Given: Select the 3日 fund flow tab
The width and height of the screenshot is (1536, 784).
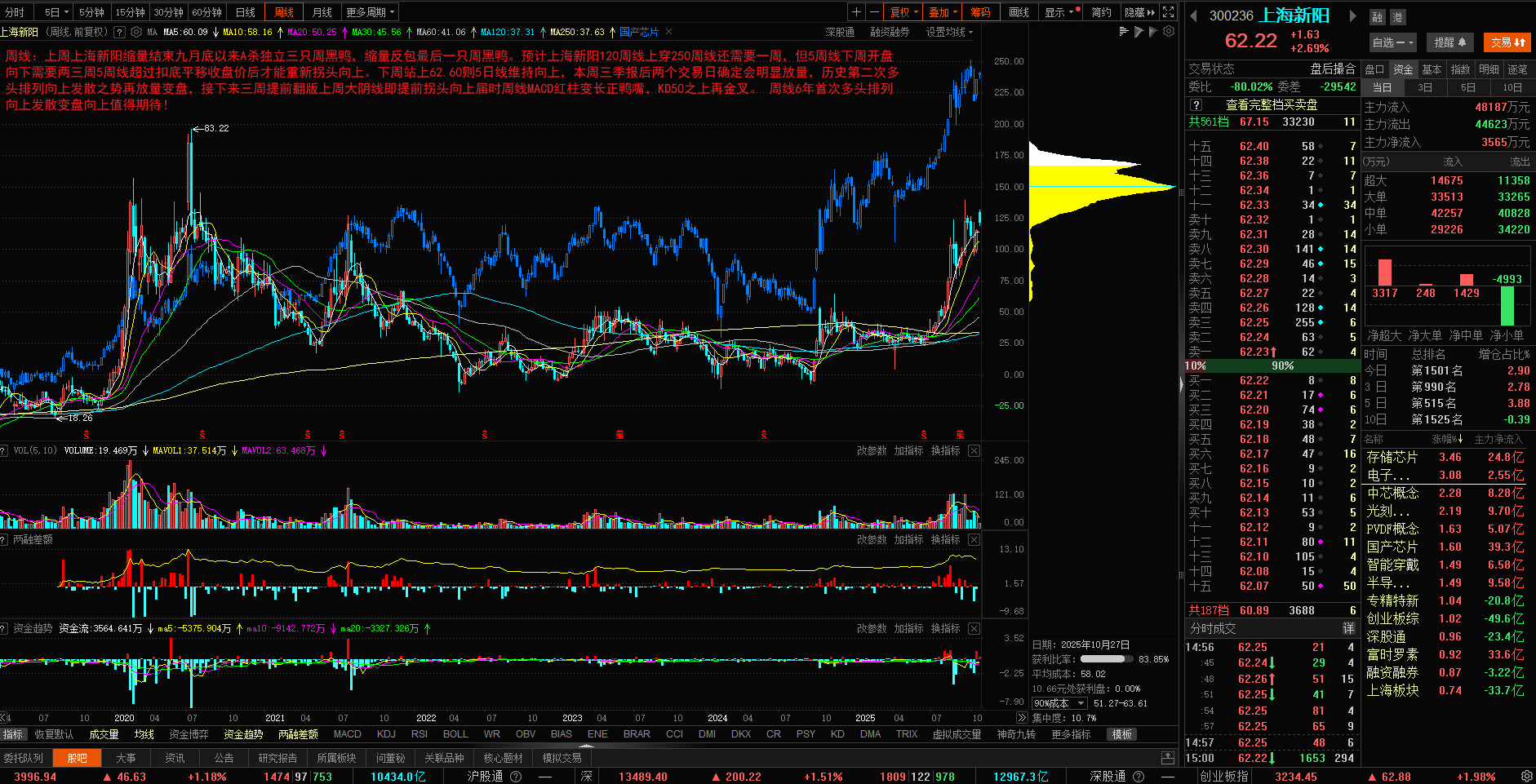Looking at the screenshot, I should pyautogui.click(x=1424, y=87).
